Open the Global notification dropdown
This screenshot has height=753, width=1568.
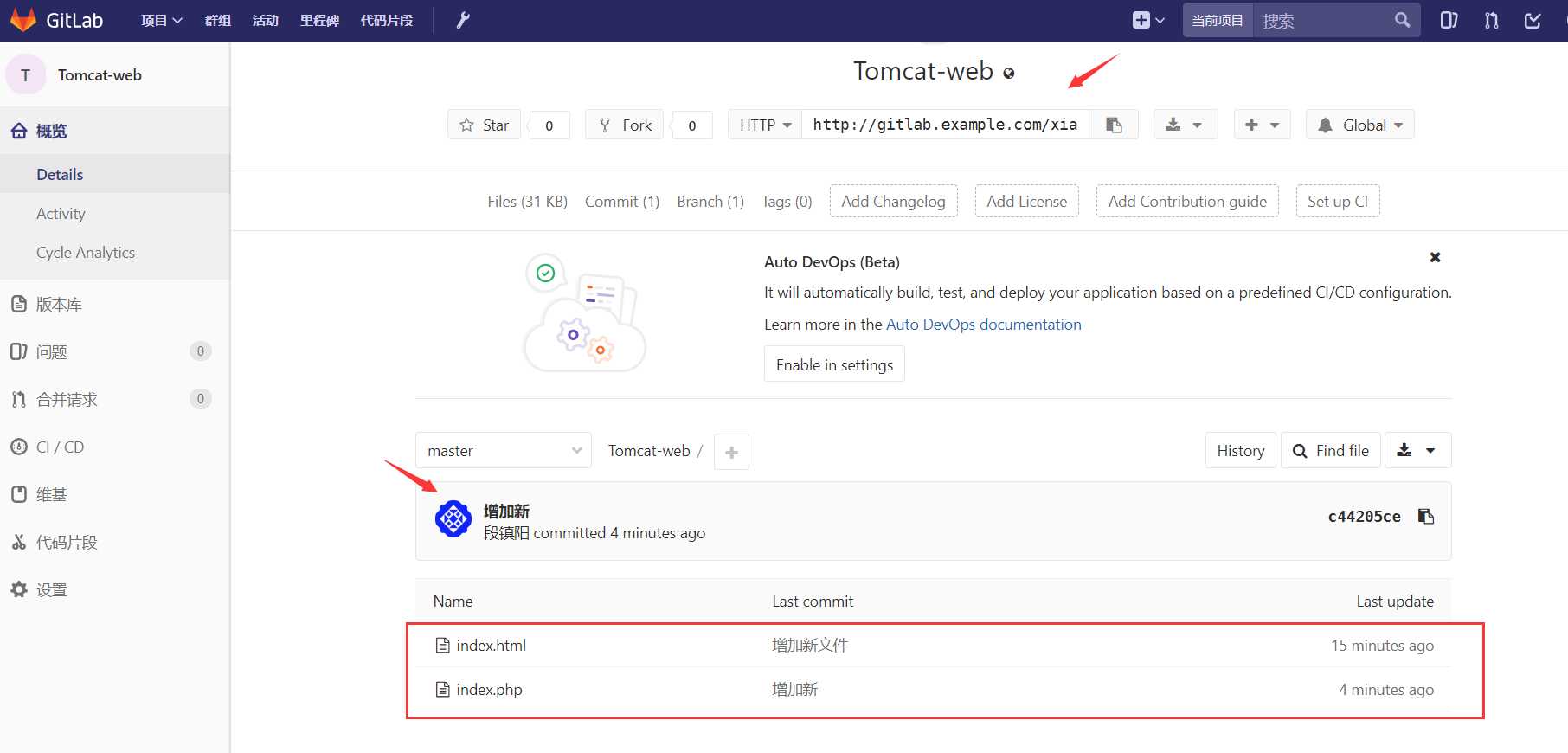click(1360, 125)
